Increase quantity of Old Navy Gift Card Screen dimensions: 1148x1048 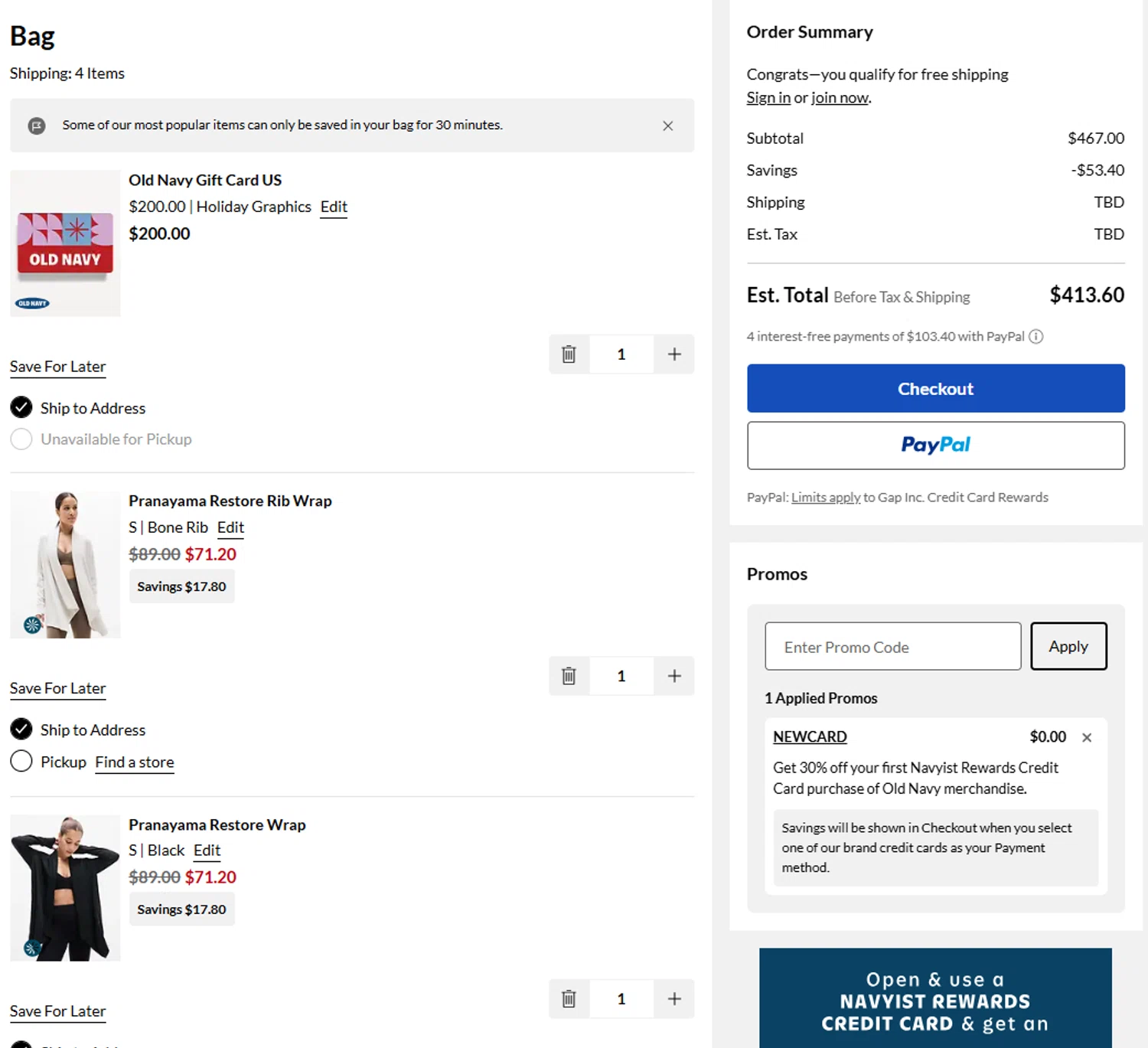click(x=673, y=354)
